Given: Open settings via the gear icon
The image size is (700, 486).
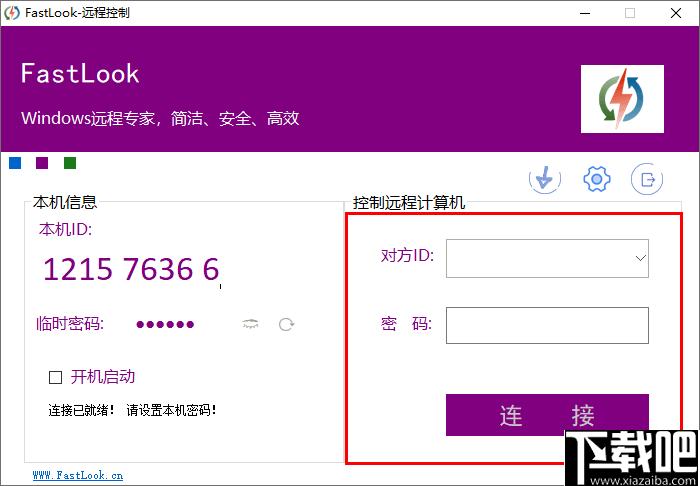Looking at the screenshot, I should [x=596, y=179].
